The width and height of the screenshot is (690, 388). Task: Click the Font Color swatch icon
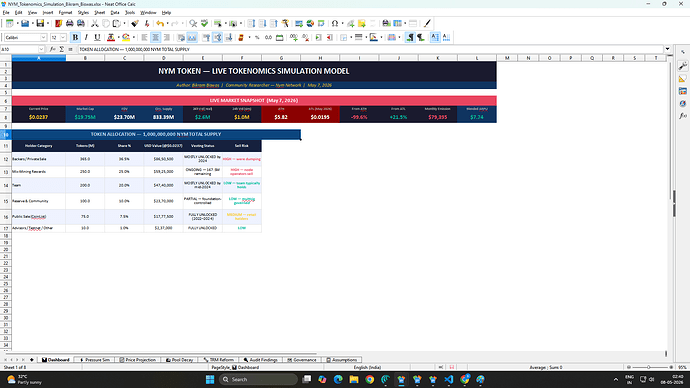pyautogui.click(x=111, y=37)
